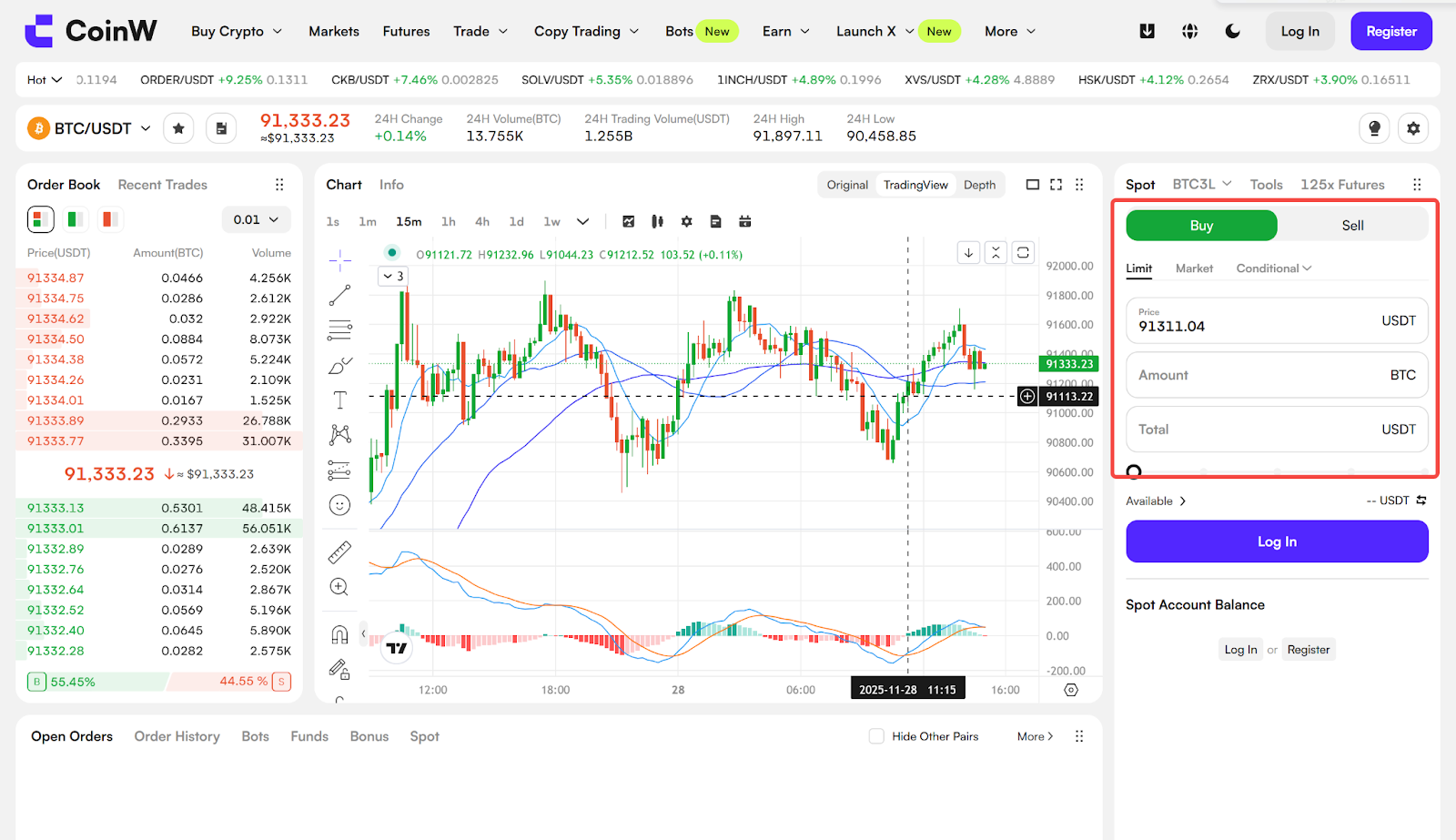
Task: Select the text tool in chart
Action: [x=339, y=400]
